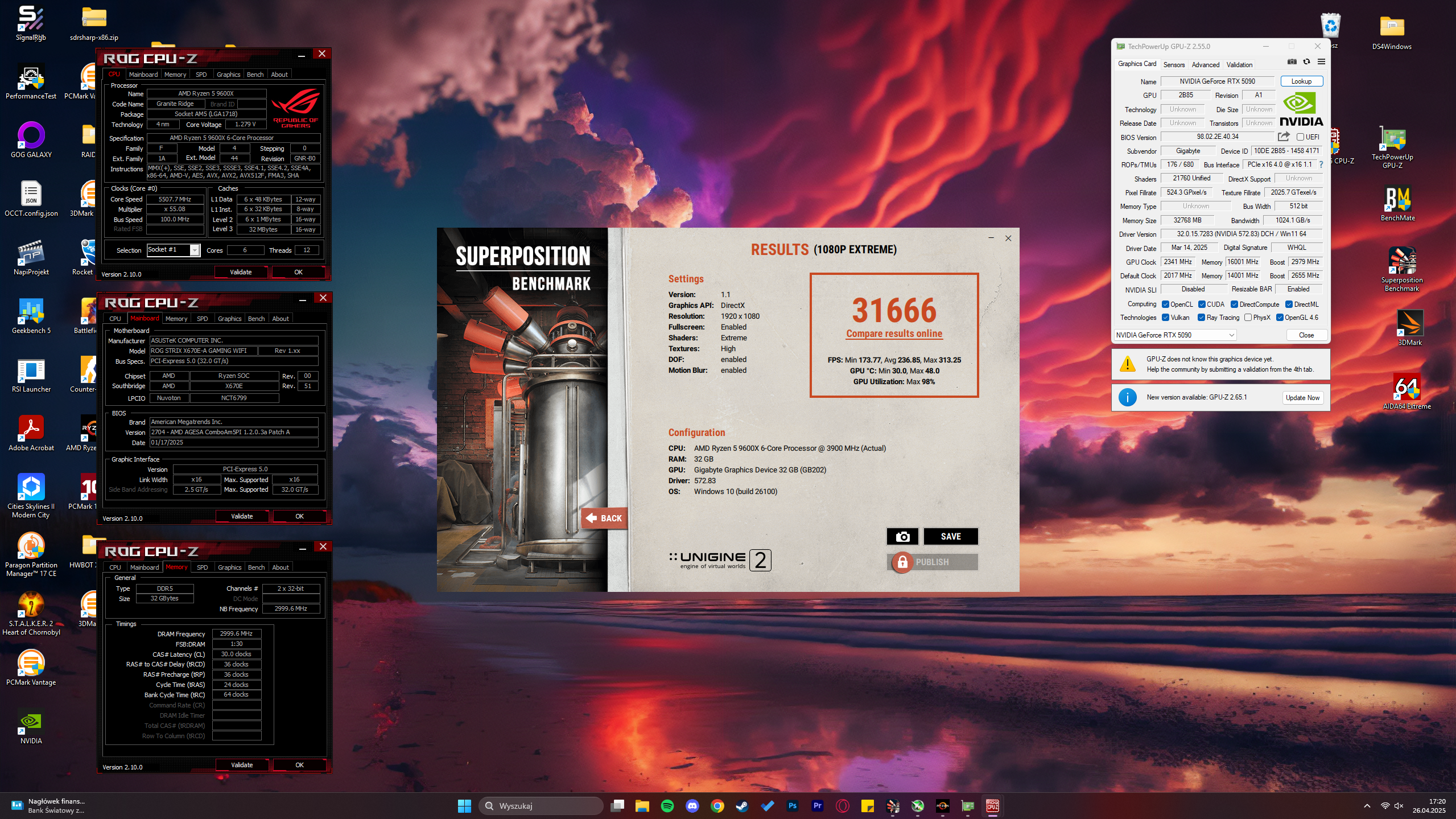
Task: Click the Bus Interface question mark icon
Action: pyautogui.click(x=1321, y=164)
